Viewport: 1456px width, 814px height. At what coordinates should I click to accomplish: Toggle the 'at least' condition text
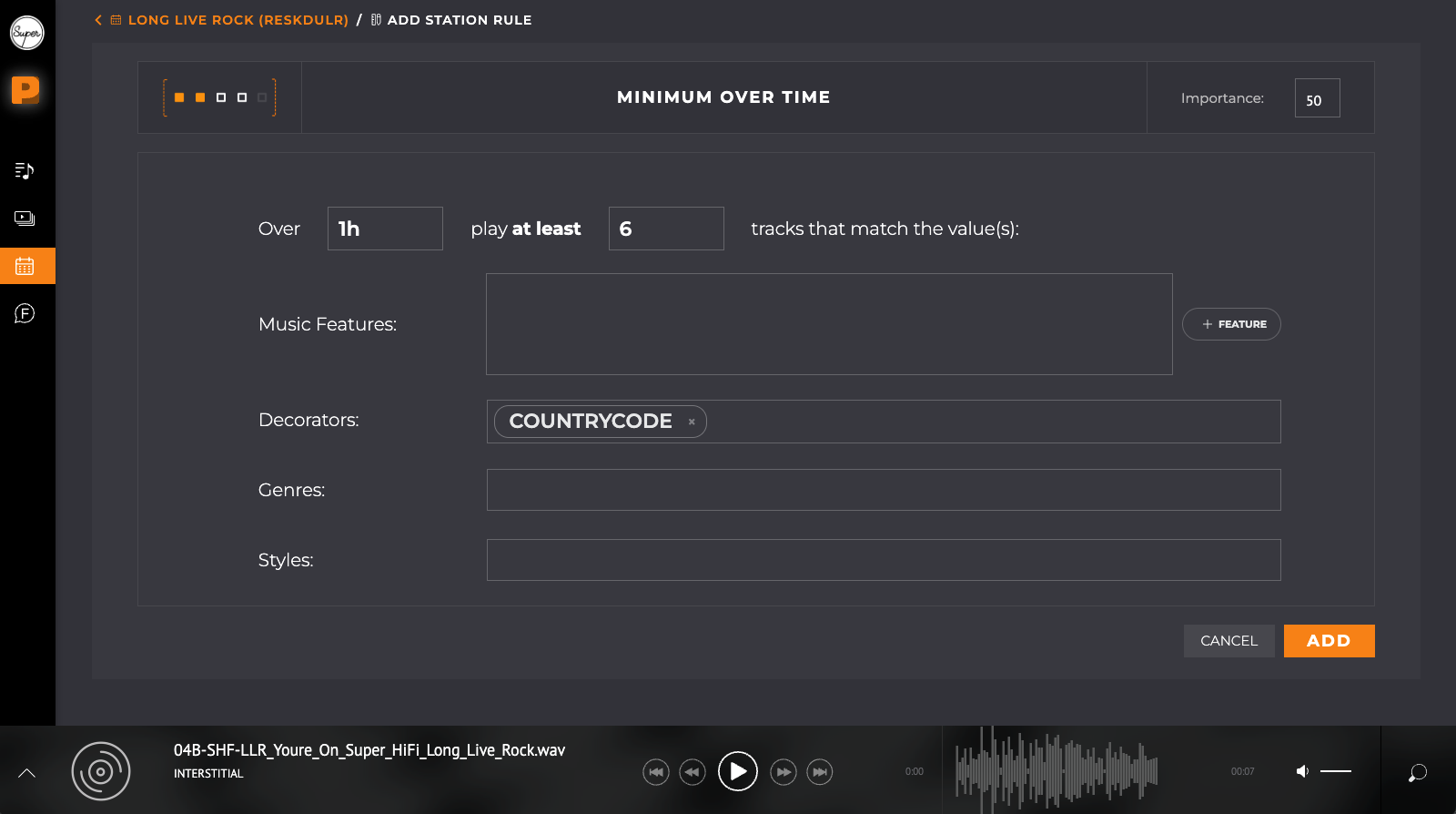[546, 229]
